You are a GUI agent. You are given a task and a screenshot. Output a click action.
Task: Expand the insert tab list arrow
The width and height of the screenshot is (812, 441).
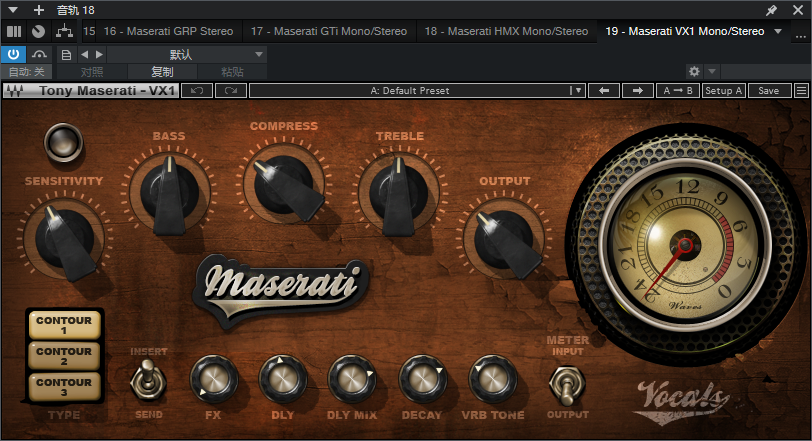[778, 31]
